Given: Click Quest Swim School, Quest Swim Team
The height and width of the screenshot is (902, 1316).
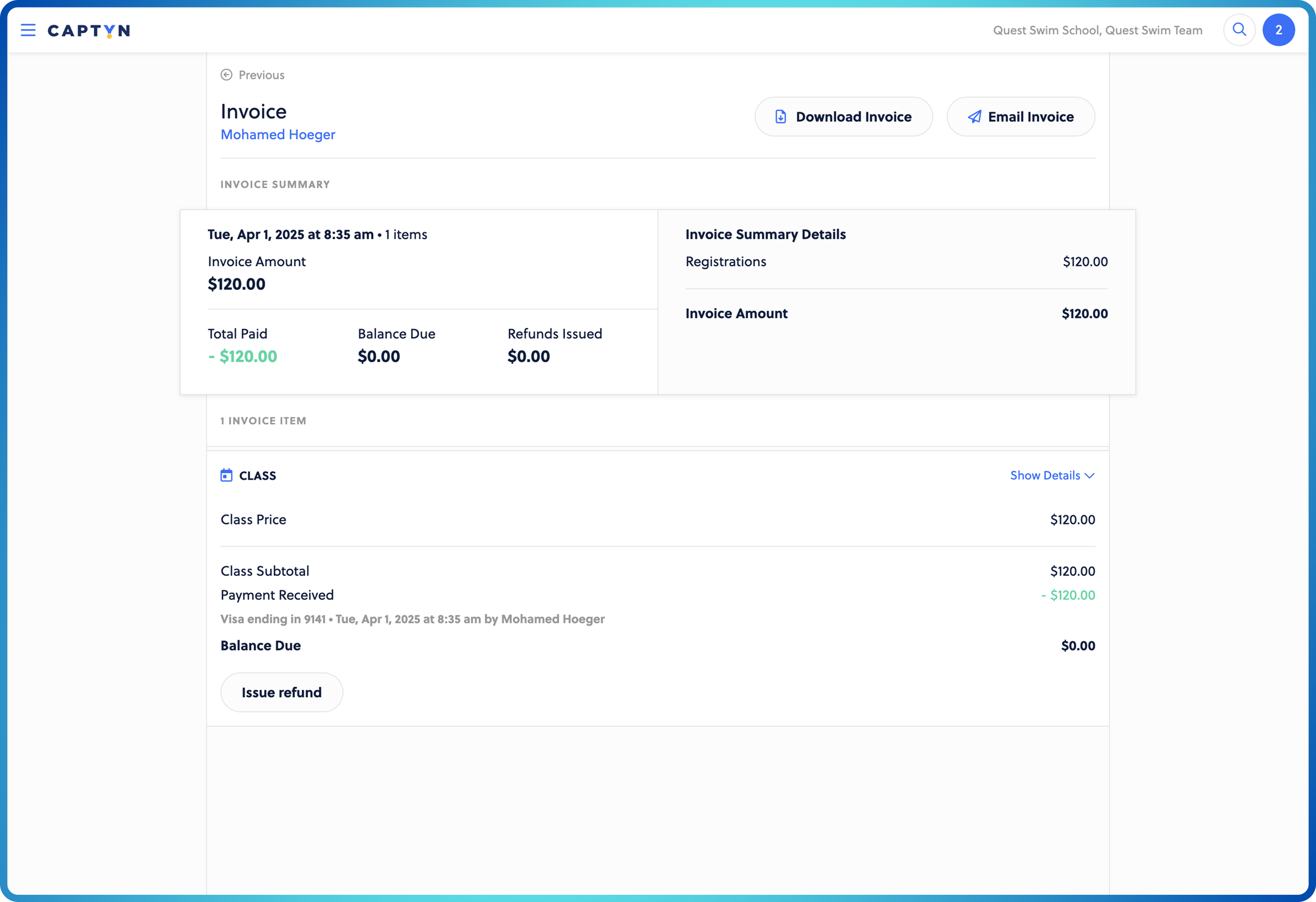Looking at the screenshot, I should [1097, 30].
